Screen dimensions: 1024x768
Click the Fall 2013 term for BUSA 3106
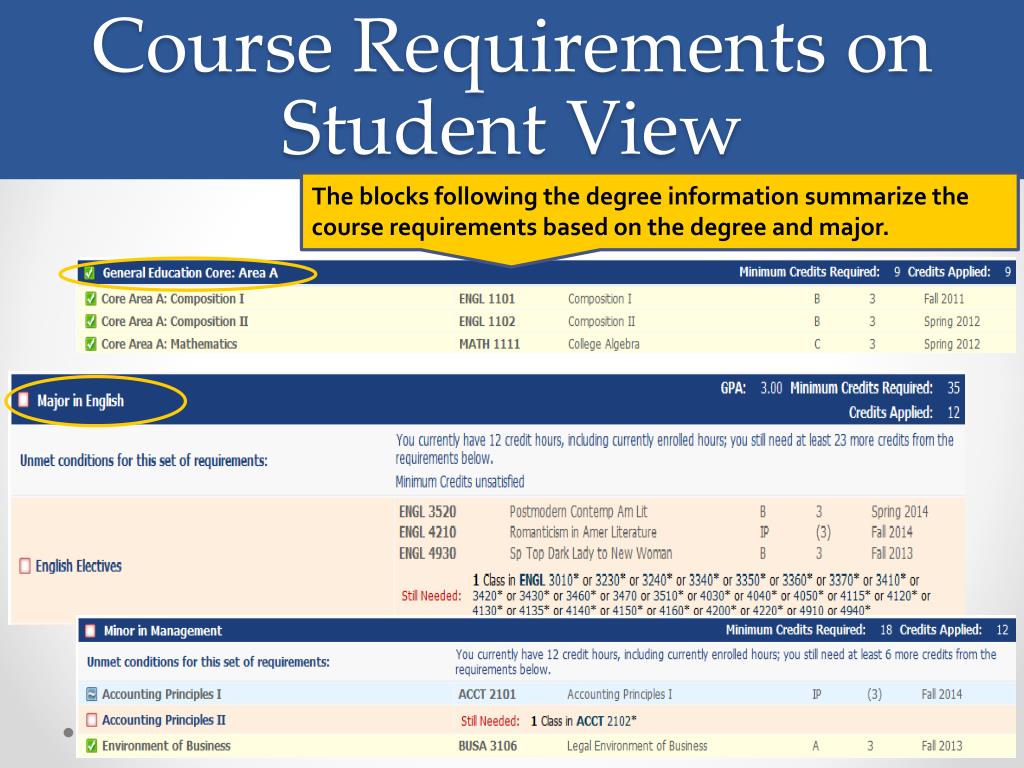942,745
